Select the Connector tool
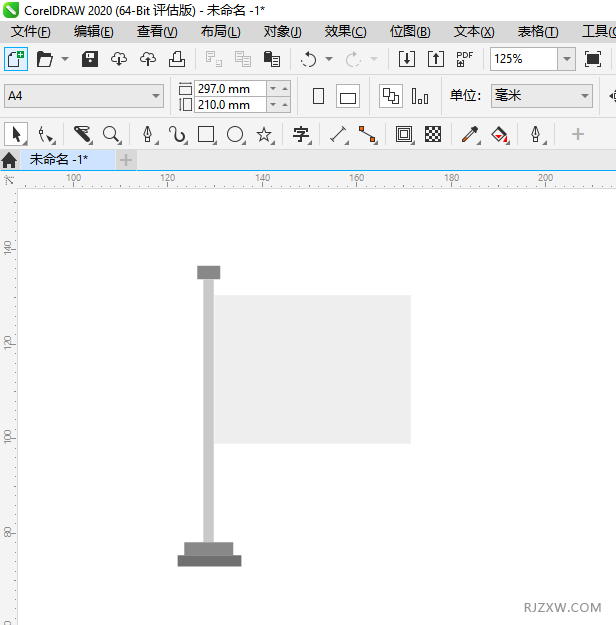This screenshot has height=625, width=616. click(x=367, y=134)
